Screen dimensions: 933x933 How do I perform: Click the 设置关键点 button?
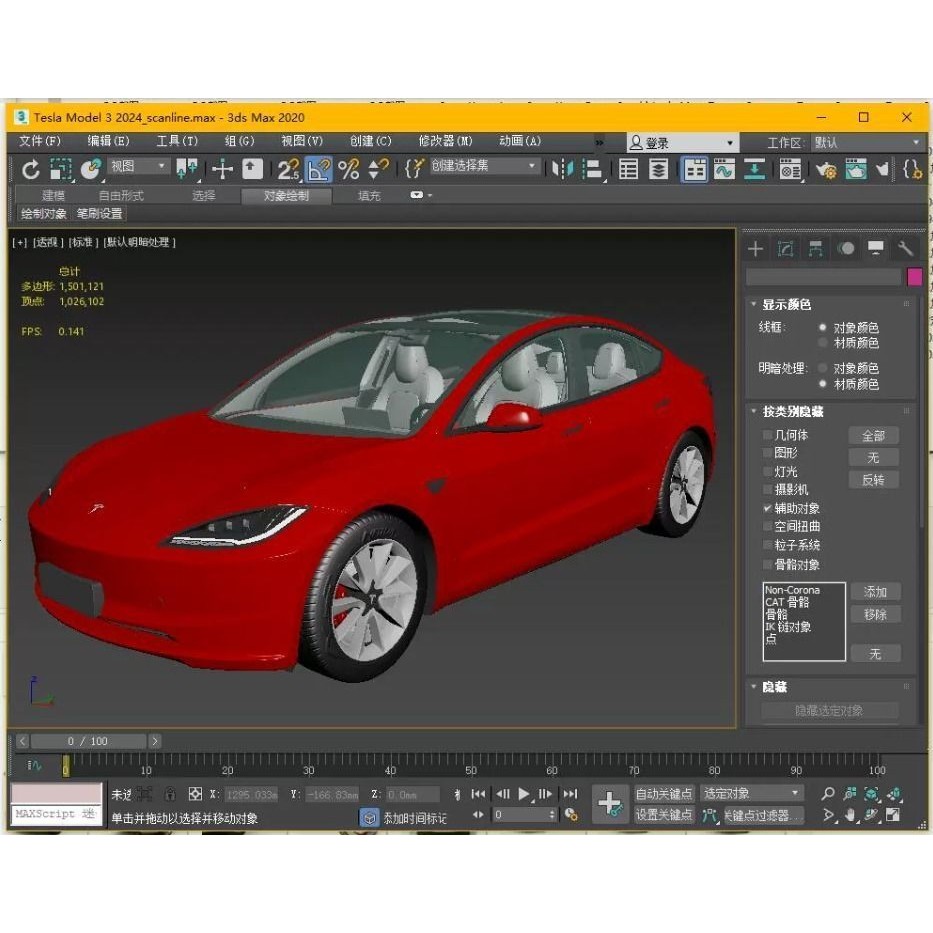(663, 814)
